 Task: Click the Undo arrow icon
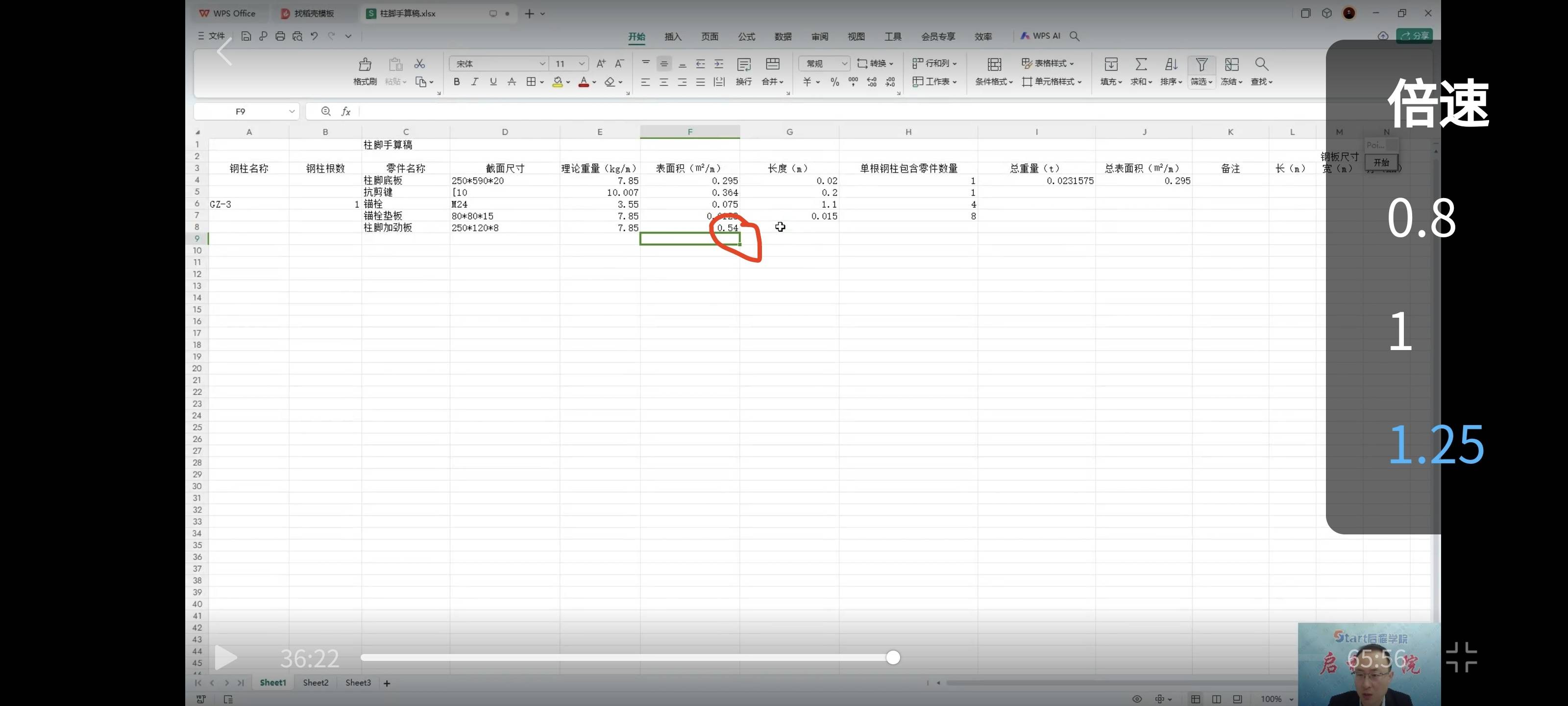click(x=314, y=36)
